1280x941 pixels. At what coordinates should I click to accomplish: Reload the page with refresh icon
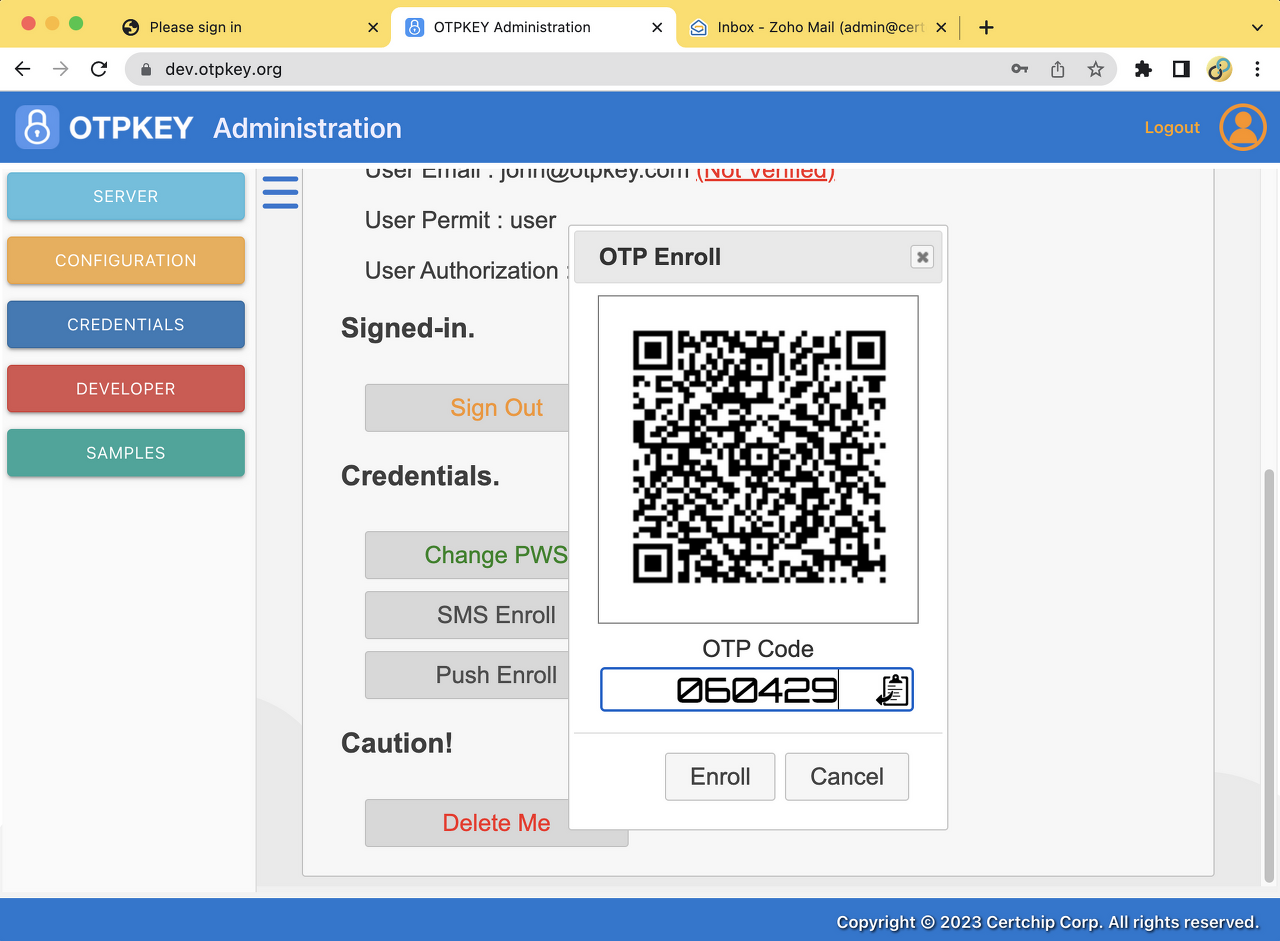[x=98, y=69]
